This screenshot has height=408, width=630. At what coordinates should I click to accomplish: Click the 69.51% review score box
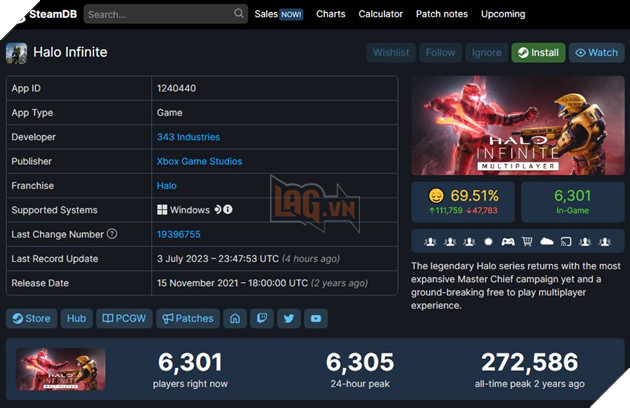click(463, 202)
